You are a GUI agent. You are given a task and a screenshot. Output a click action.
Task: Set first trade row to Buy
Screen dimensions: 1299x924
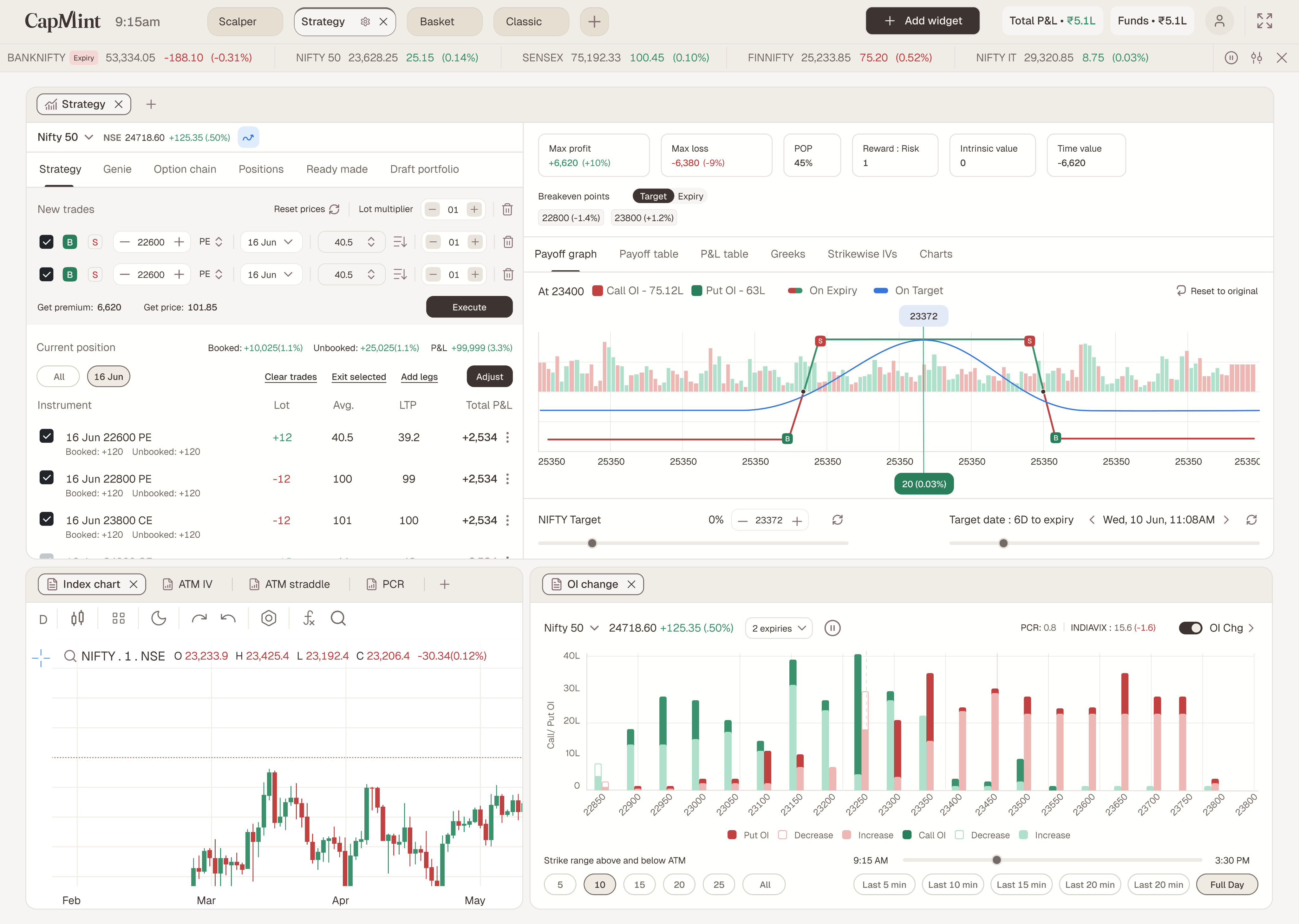click(69, 242)
